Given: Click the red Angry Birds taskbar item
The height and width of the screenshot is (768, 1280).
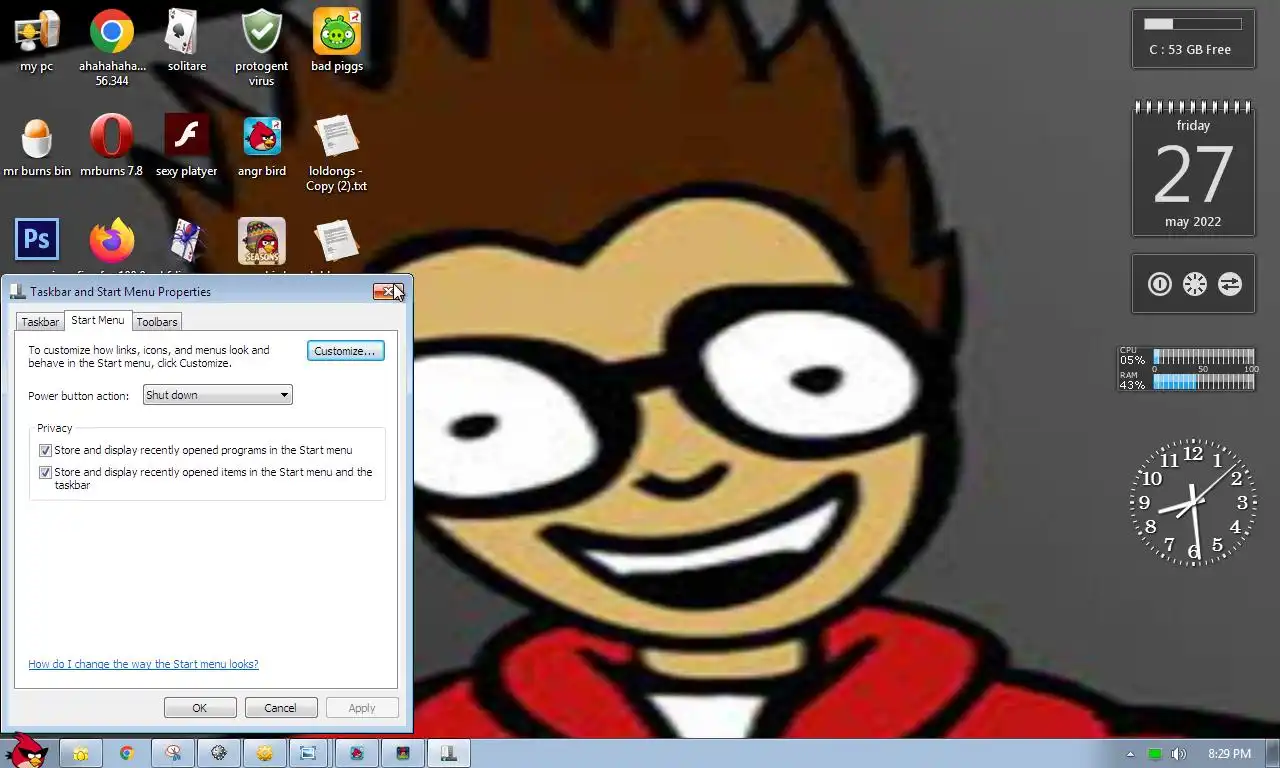Looking at the screenshot, I should (x=357, y=753).
